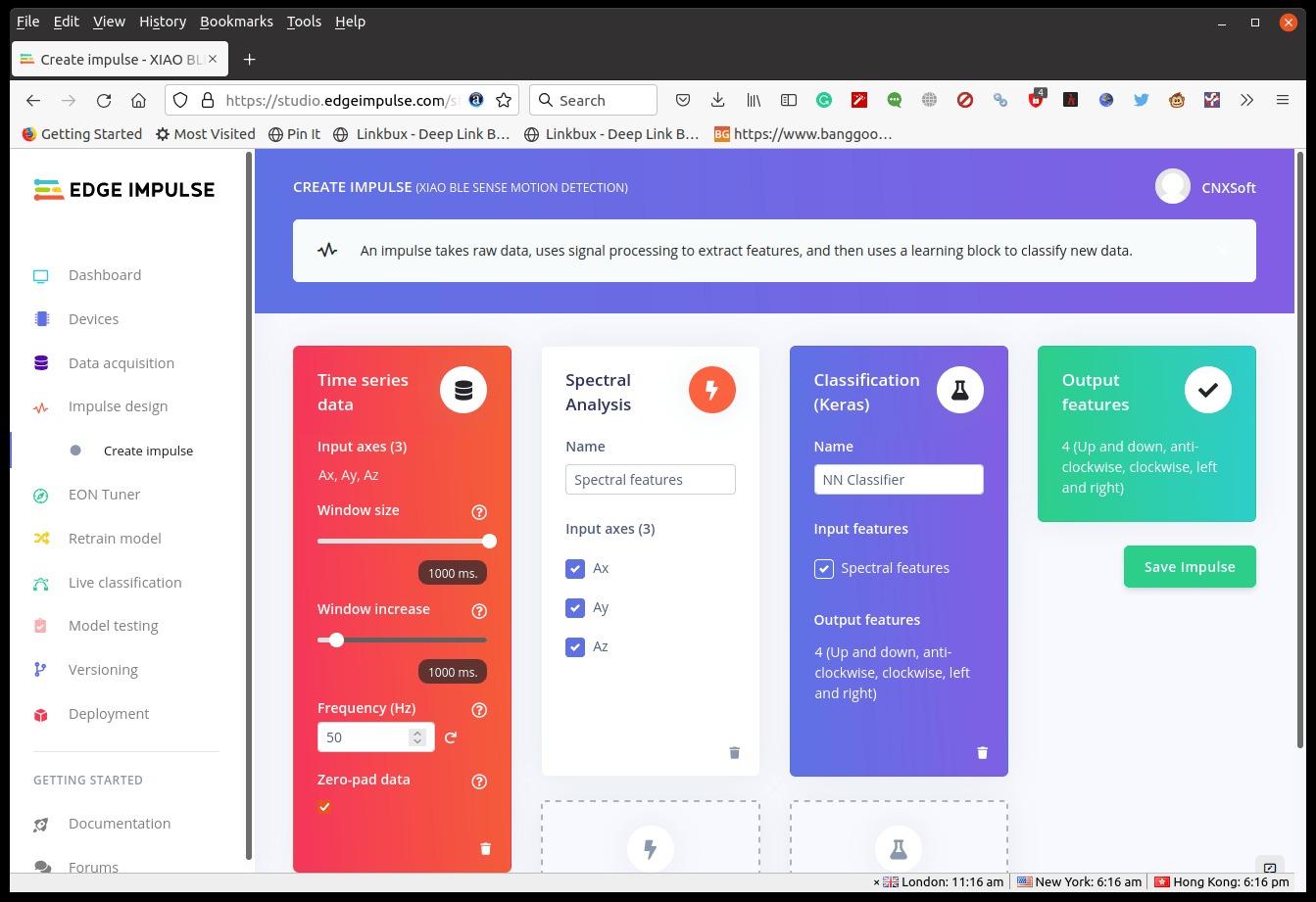Click the Frequency refresh arrow icon
The height and width of the screenshot is (902, 1316).
click(x=451, y=737)
